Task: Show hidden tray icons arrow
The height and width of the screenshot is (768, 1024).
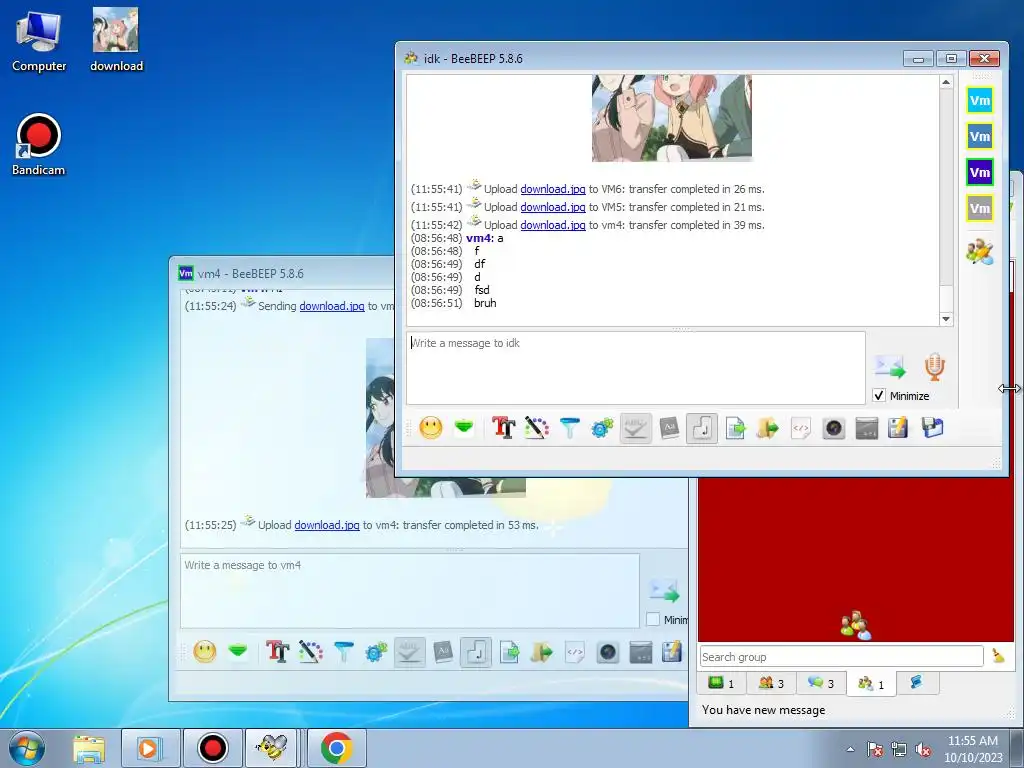Action: point(850,749)
